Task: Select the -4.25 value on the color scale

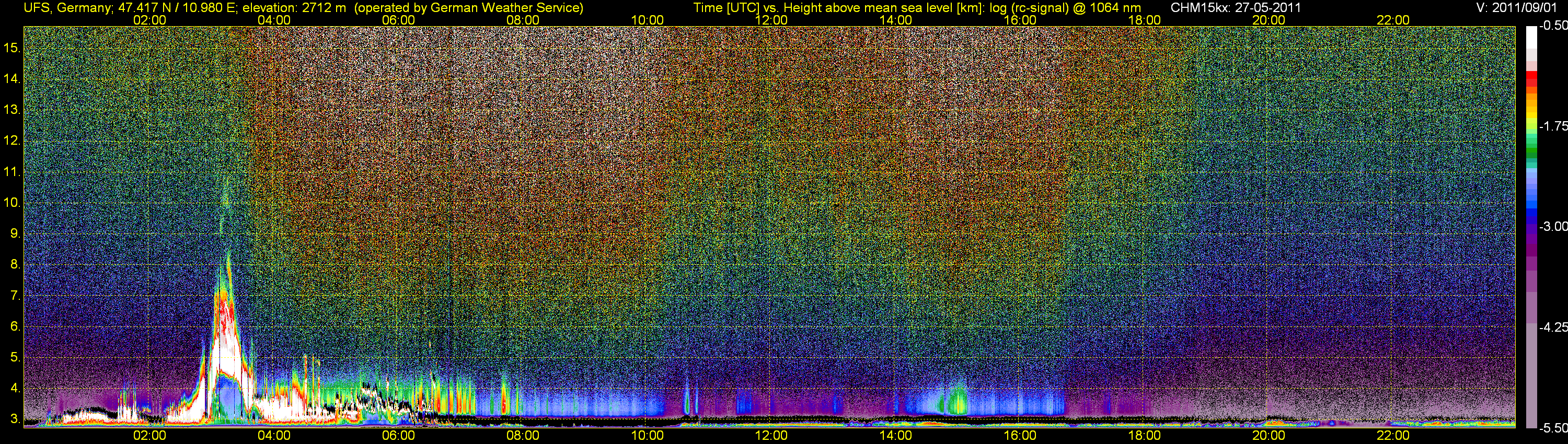Action: click(1553, 327)
